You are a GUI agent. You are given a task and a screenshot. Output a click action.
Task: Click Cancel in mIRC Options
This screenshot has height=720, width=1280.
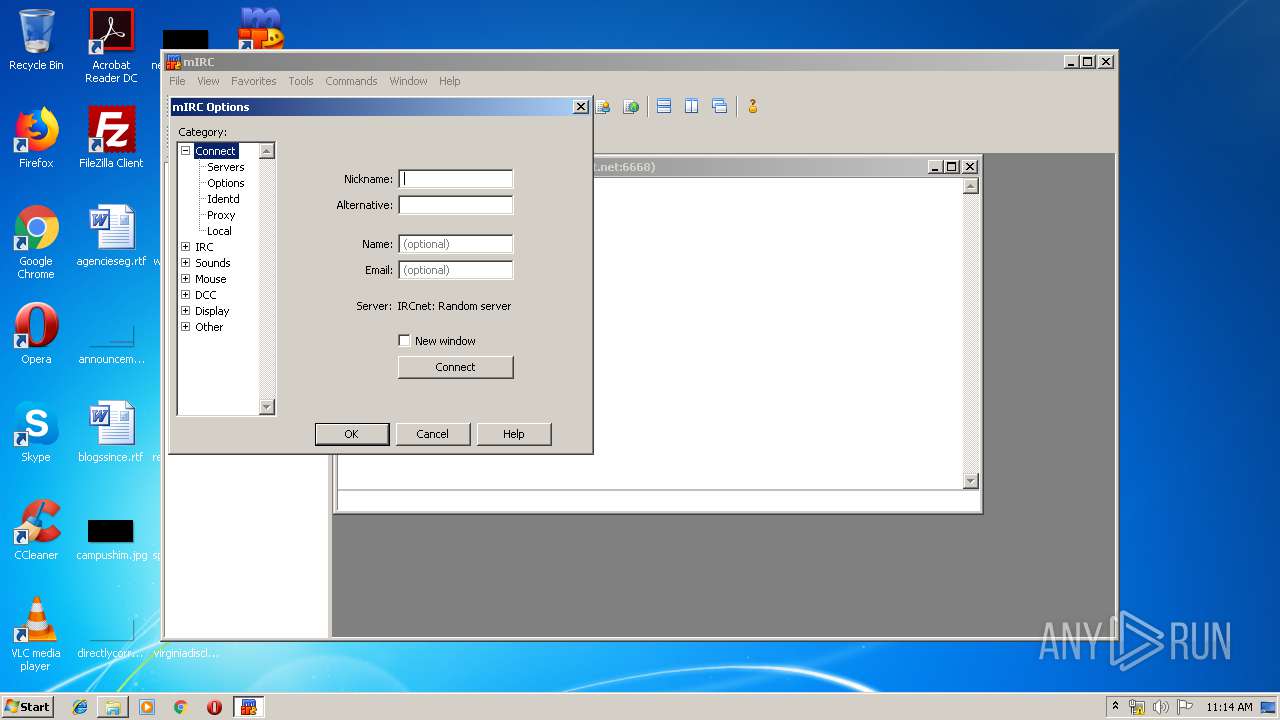tap(432, 434)
